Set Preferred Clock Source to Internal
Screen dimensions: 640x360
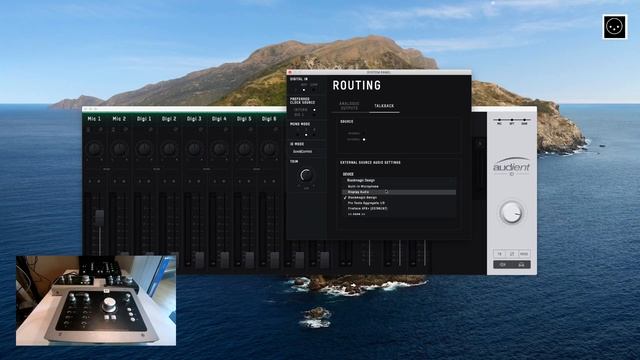(314, 110)
